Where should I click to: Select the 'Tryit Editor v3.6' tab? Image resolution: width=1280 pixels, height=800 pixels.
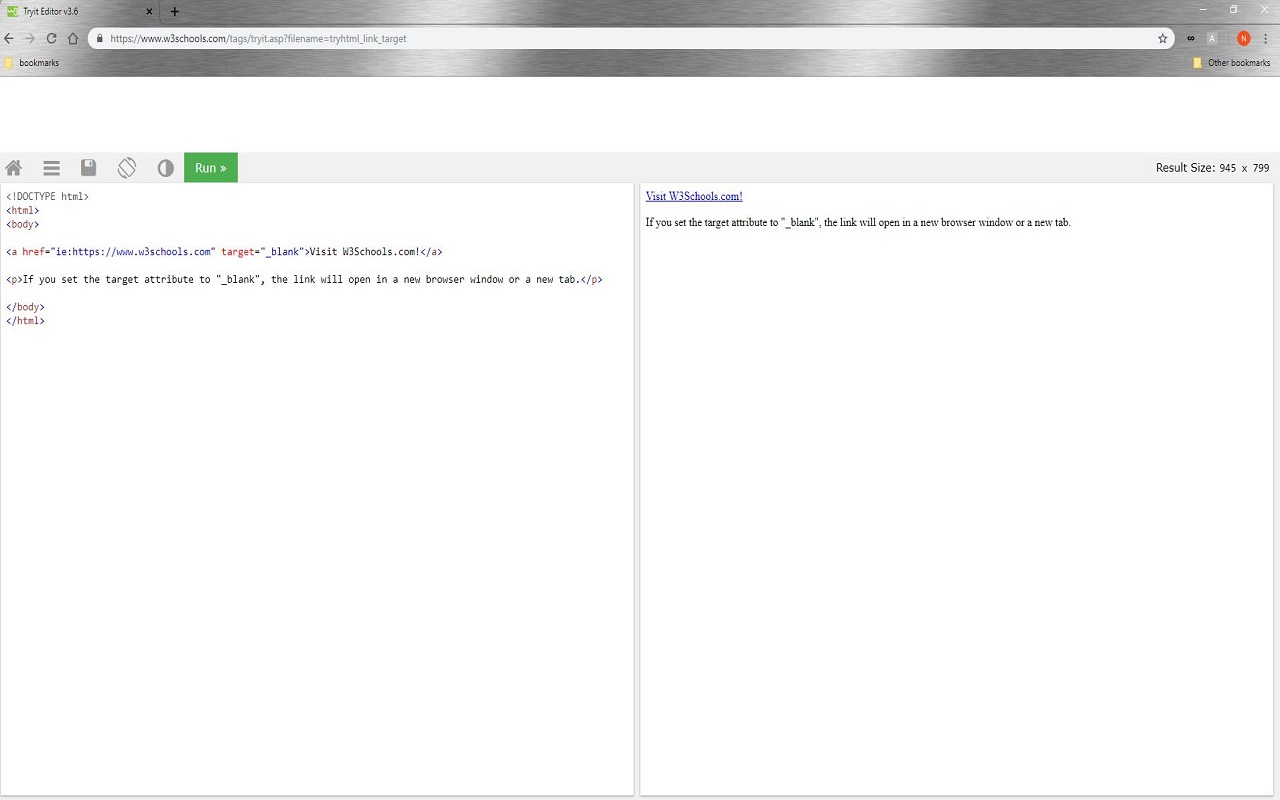(x=80, y=11)
